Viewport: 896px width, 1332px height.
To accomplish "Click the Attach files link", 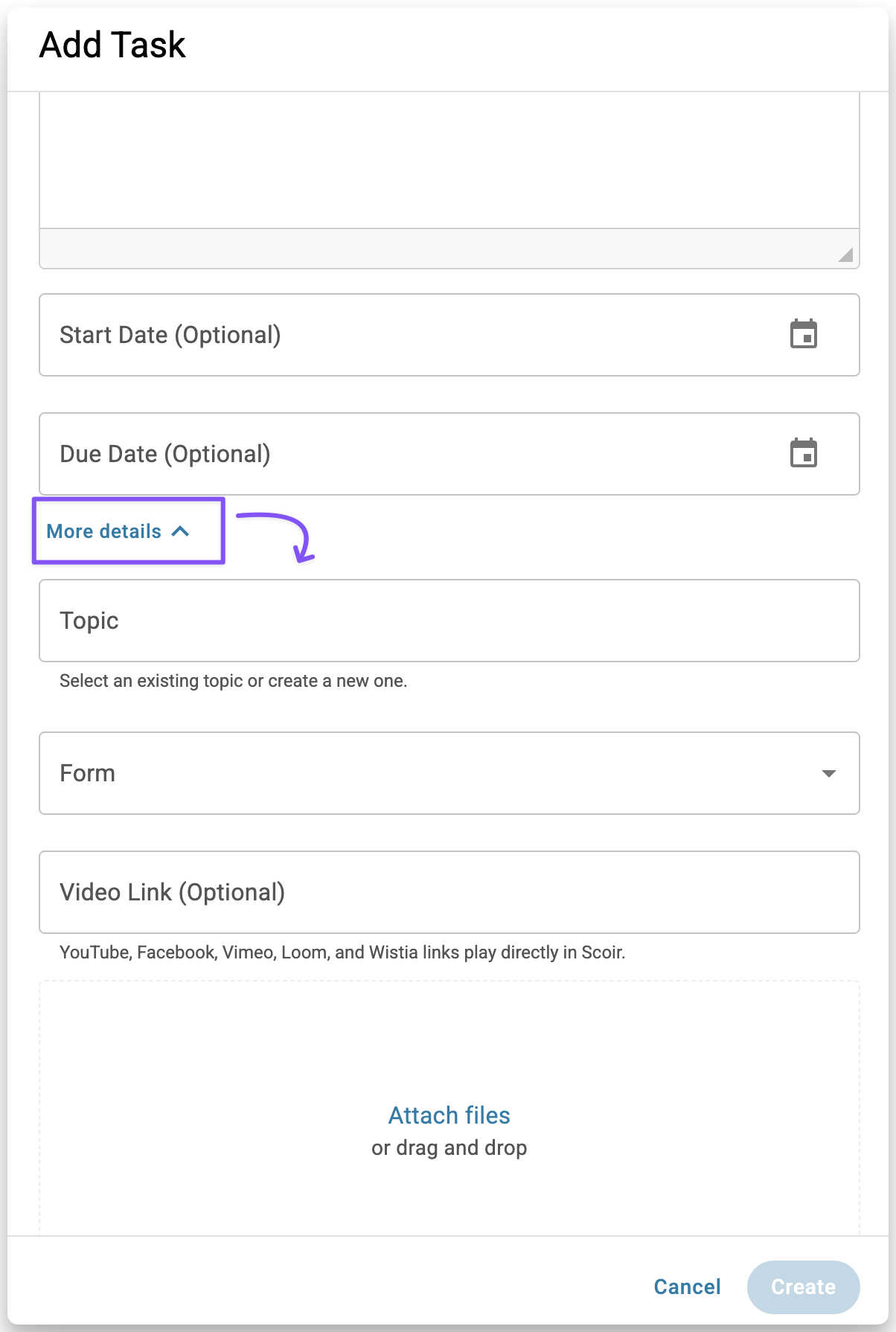I will [449, 1115].
